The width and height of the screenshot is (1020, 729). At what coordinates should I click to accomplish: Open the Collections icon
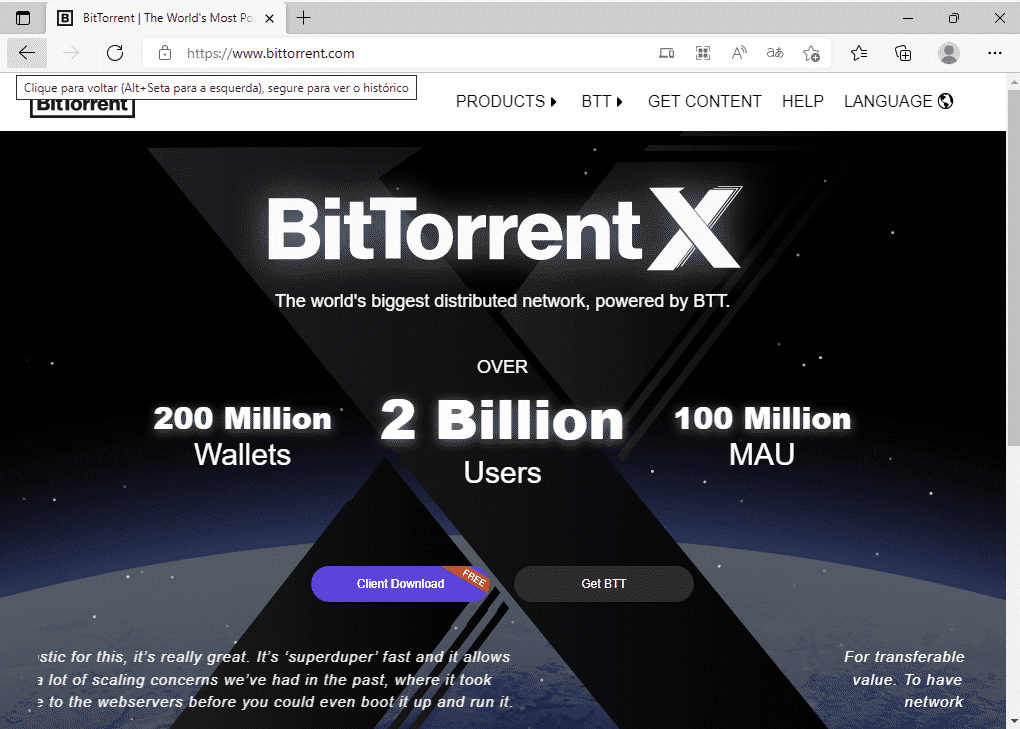(903, 53)
